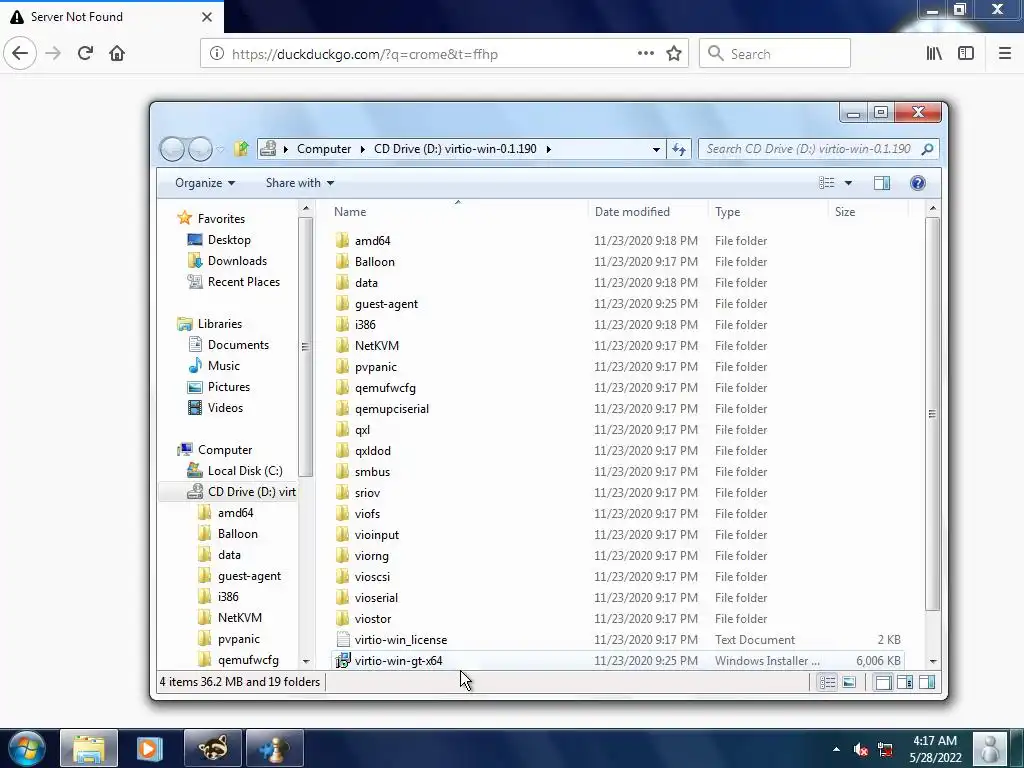Open Explorer help with the question mark icon

[918, 183]
